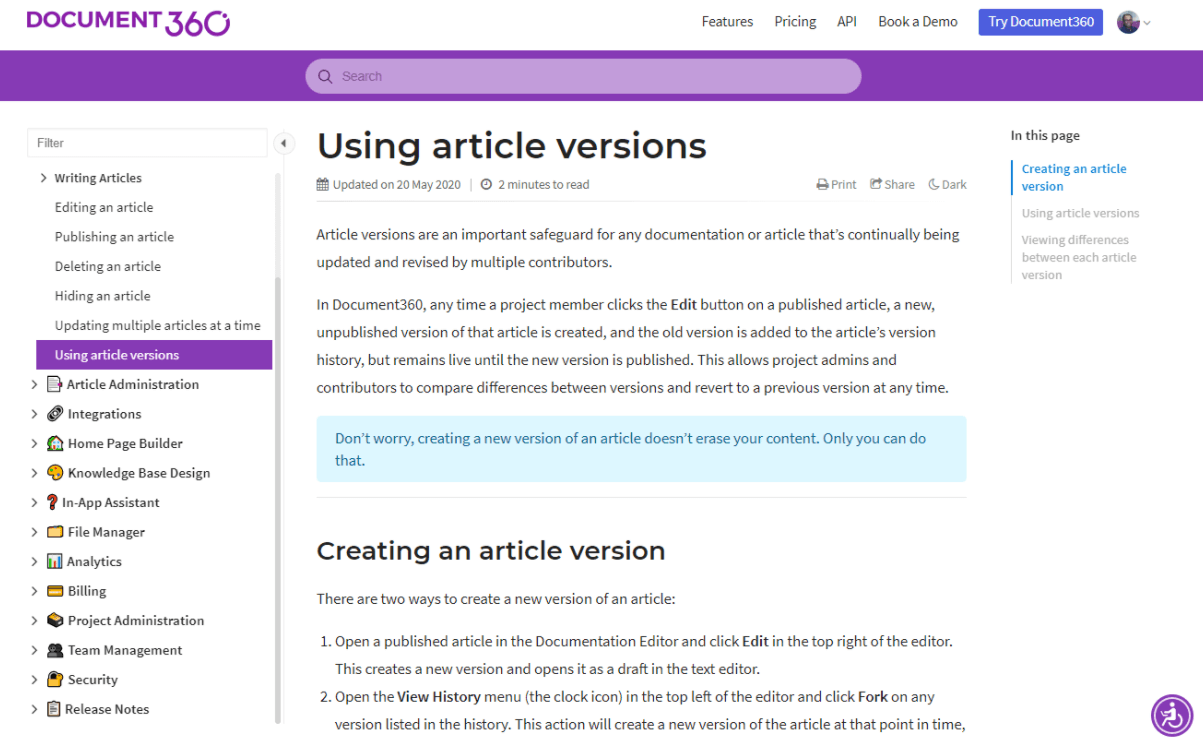Click the Billing card icon
Image resolution: width=1203 pixels, height=742 pixels.
pyautogui.click(x=55, y=591)
